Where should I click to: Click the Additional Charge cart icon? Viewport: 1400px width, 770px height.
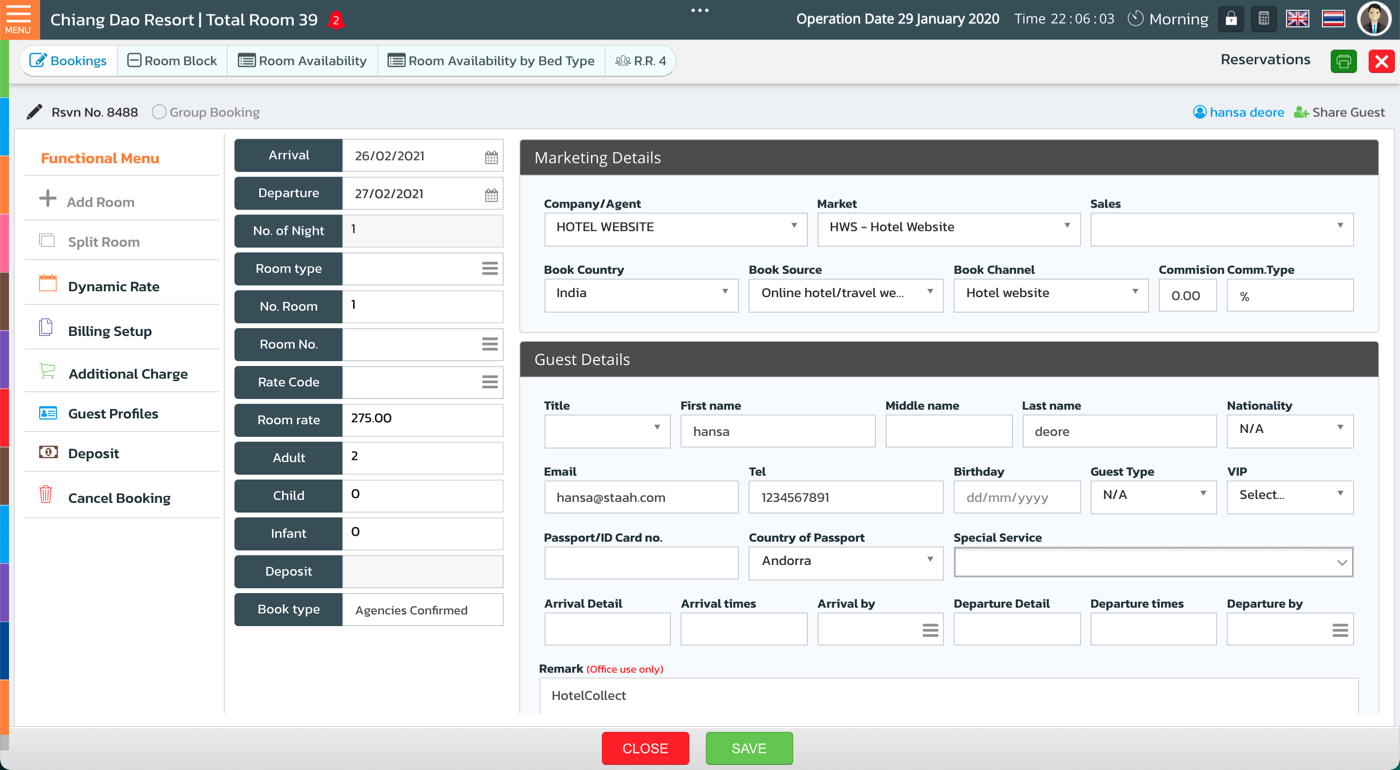47,371
